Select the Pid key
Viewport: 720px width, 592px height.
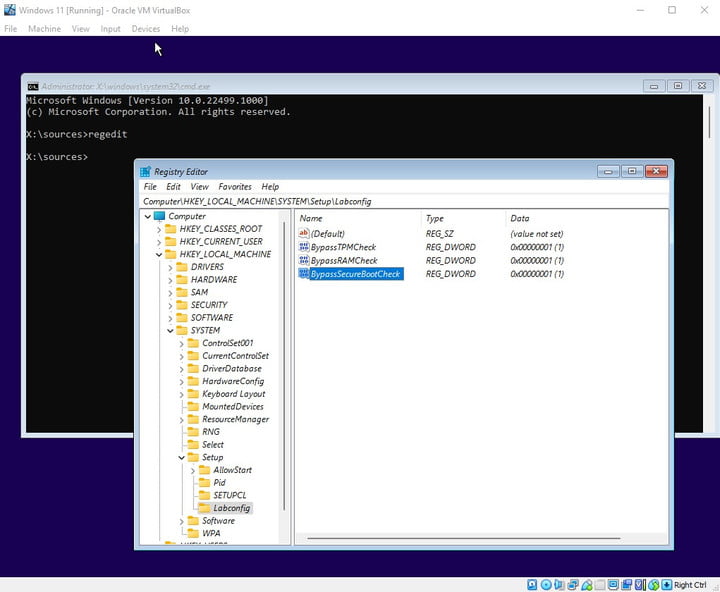tap(219, 483)
